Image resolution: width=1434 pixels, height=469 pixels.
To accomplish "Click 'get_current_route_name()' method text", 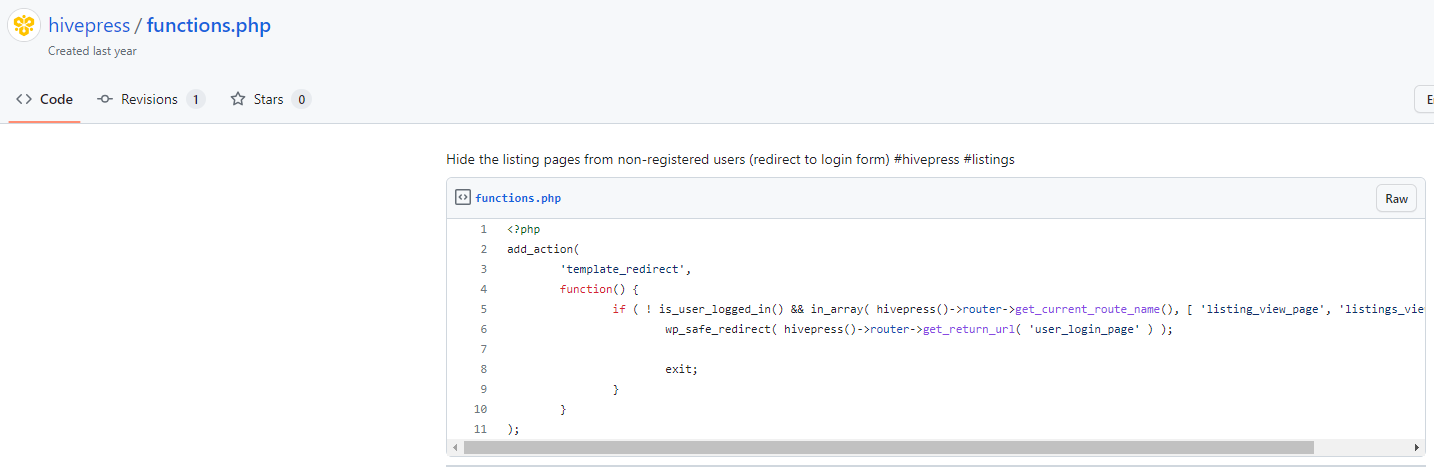I will (x=1094, y=309).
